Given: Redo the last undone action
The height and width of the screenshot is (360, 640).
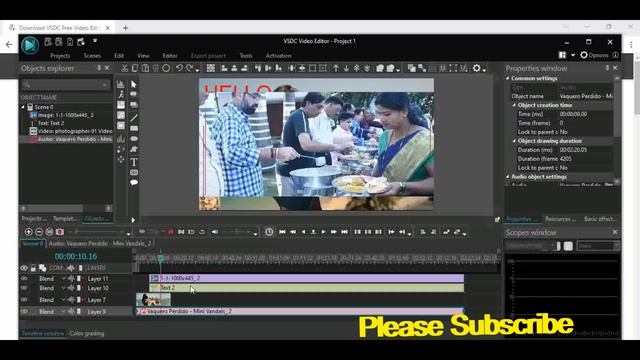Looking at the screenshot, I should pyautogui.click(x=190, y=68).
